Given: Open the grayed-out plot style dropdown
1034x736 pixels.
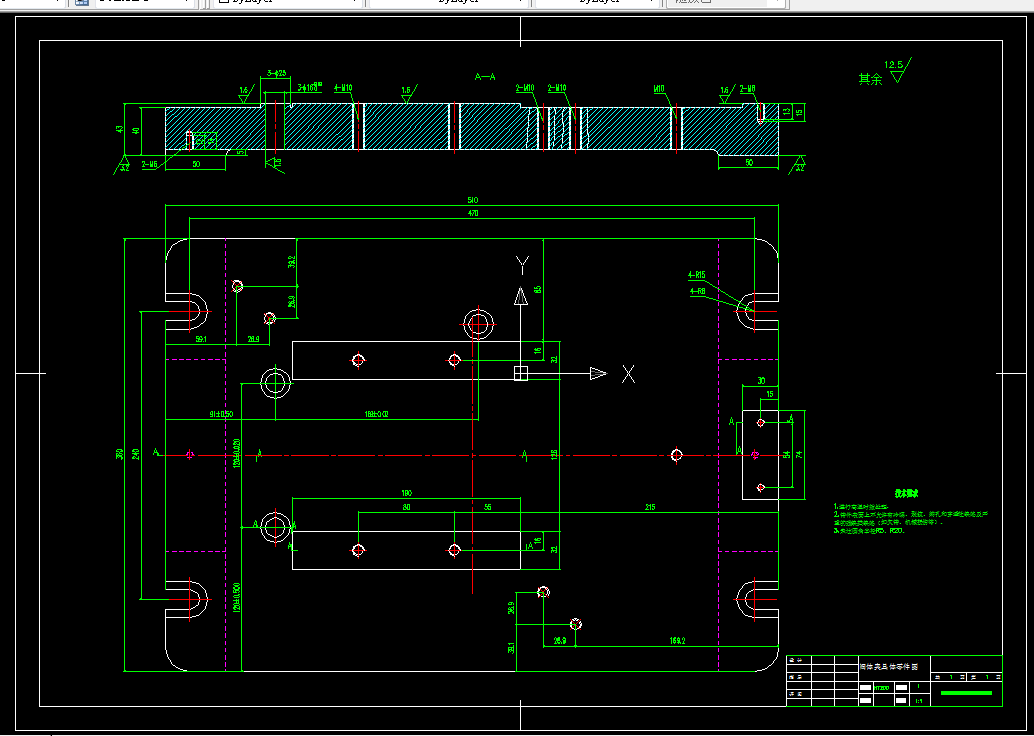Looking at the screenshot, I should (x=727, y=2).
